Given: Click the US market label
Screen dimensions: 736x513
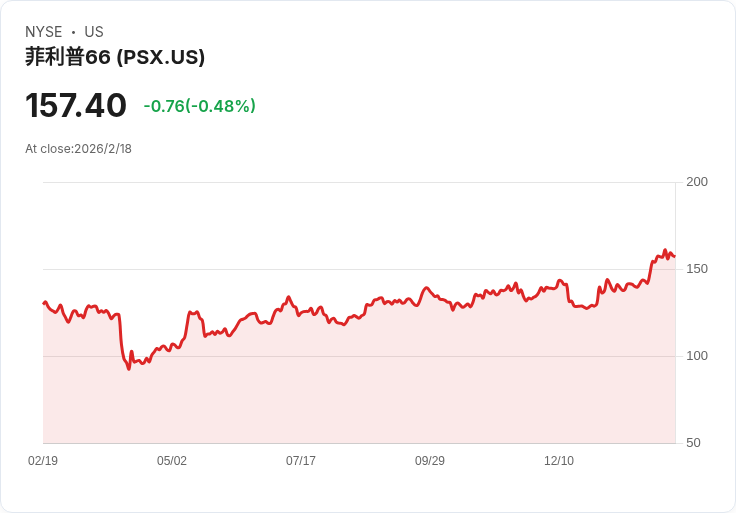Looking at the screenshot, I should click(x=94, y=32).
